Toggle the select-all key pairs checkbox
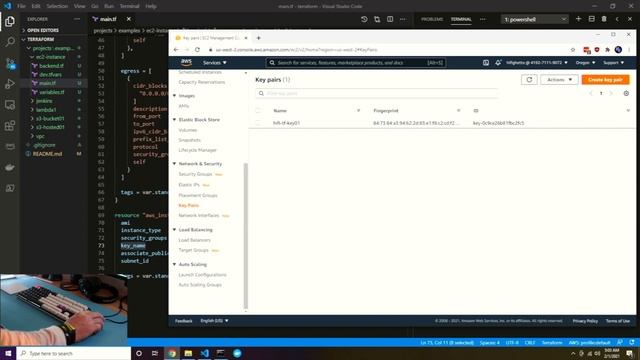 [x=258, y=111]
